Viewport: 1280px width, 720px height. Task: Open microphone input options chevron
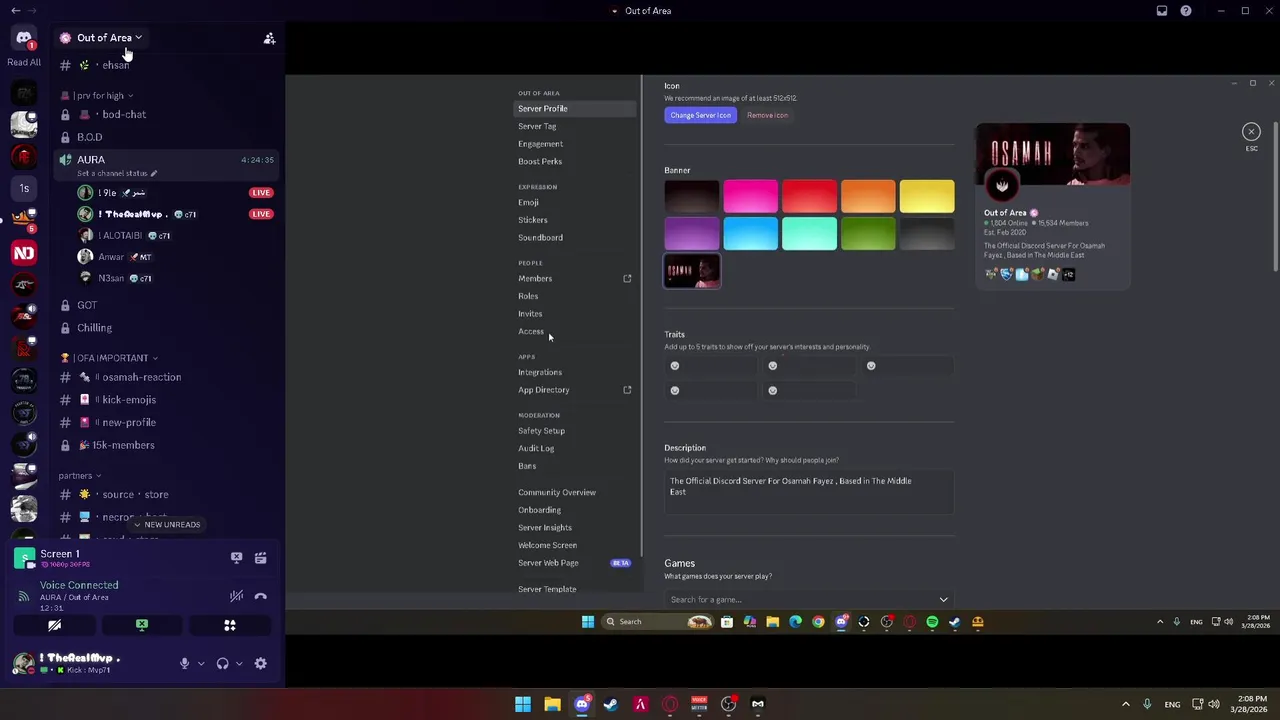(x=201, y=663)
